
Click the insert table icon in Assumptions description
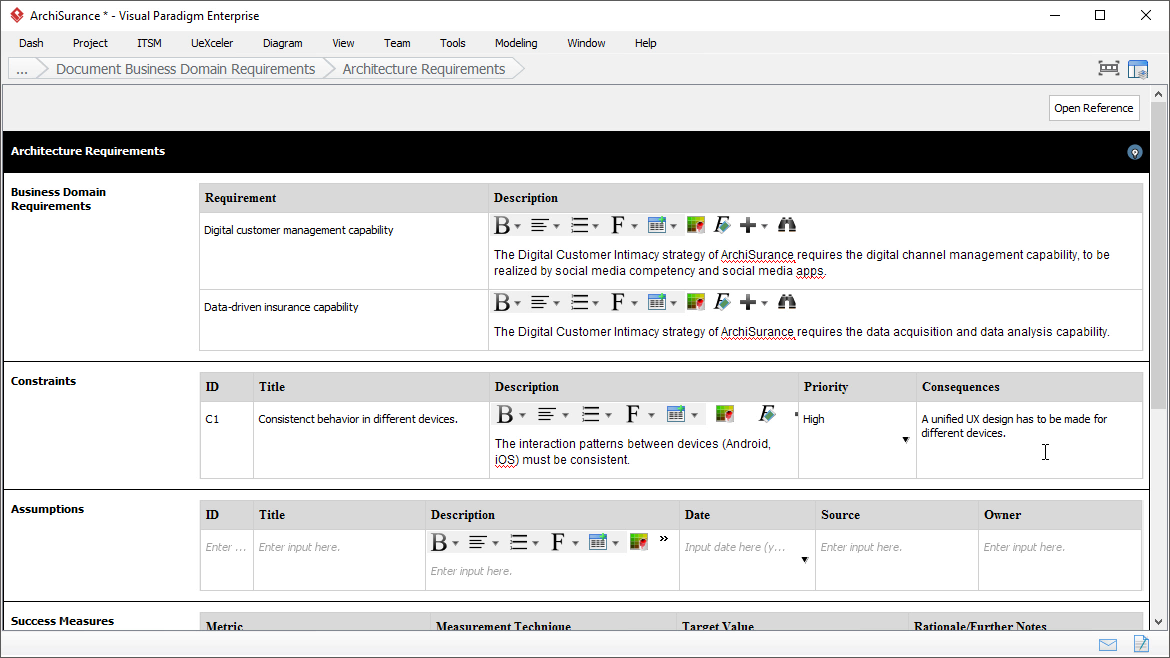(x=598, y=542)
